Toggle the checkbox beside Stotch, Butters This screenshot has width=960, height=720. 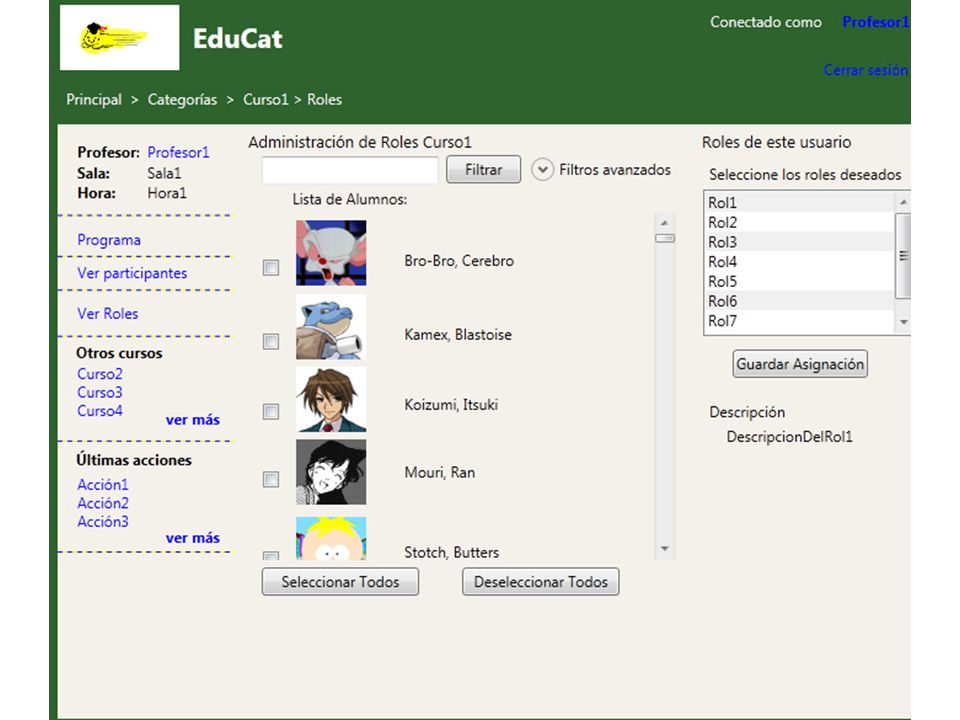coord(271,556)
